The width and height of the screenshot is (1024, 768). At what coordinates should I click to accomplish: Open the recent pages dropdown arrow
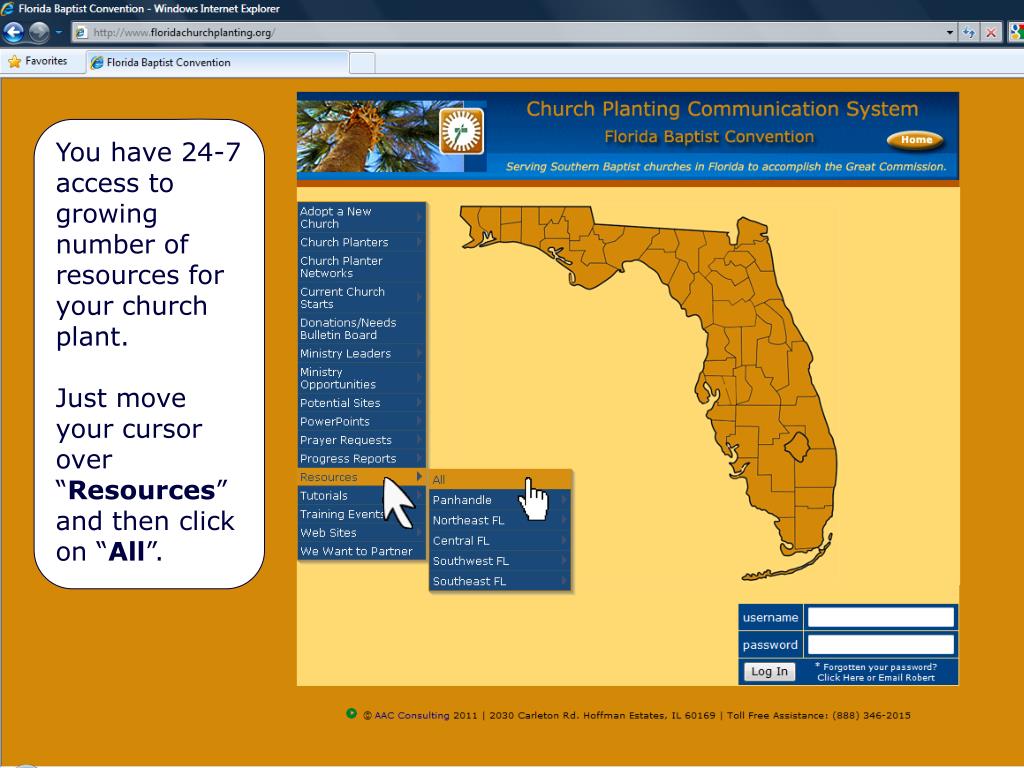coord(58,32)
